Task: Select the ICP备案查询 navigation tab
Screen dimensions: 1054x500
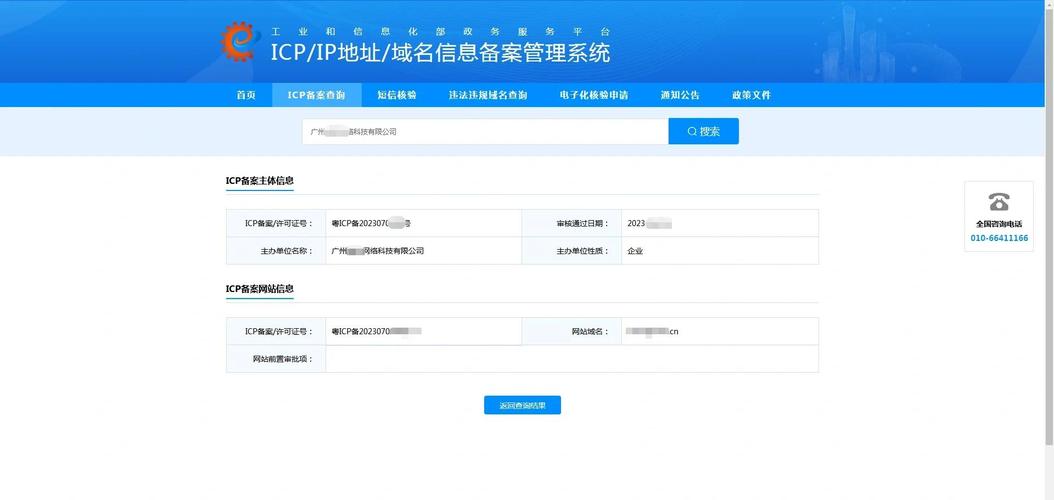Action: point(316,95)
